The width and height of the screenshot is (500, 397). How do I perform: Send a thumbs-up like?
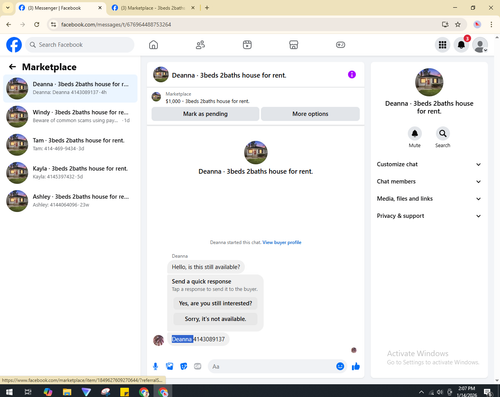(356, 366)
